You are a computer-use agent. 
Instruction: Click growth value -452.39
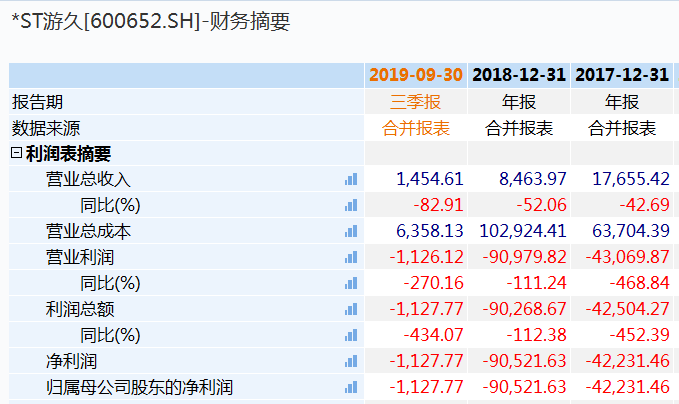click(640, 335)
